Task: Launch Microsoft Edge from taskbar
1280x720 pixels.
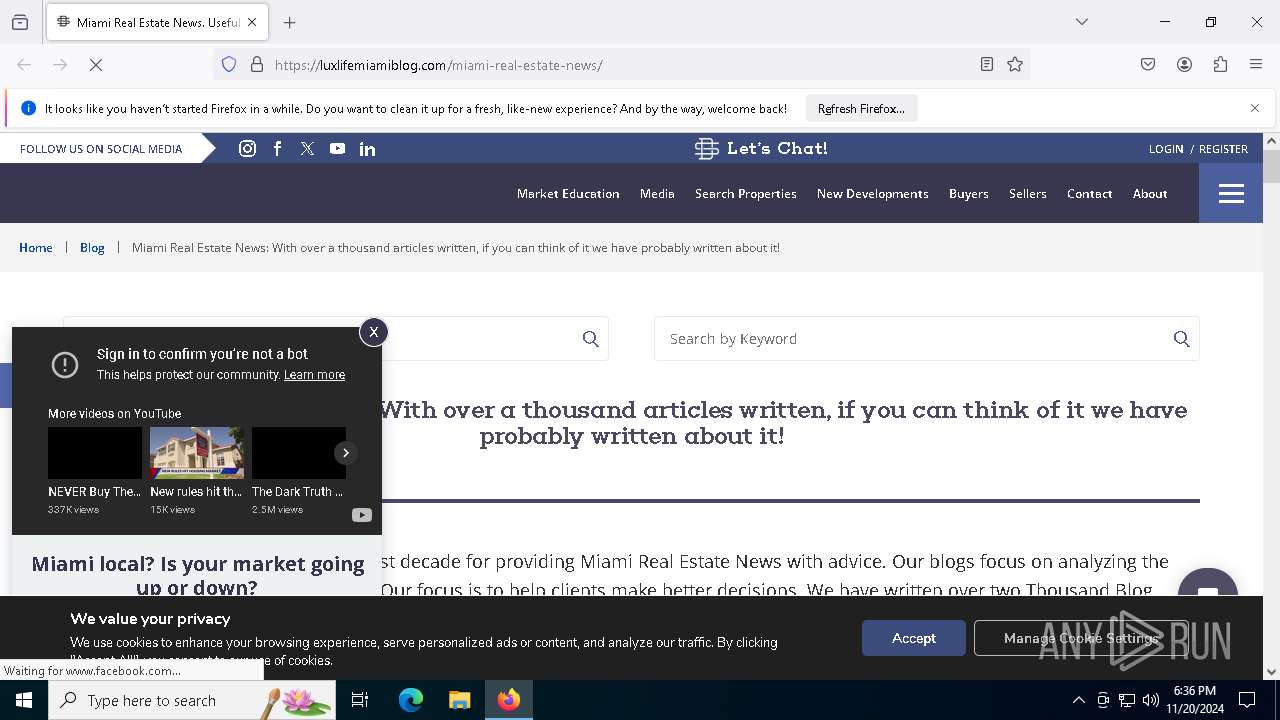Action: [411, 700]
